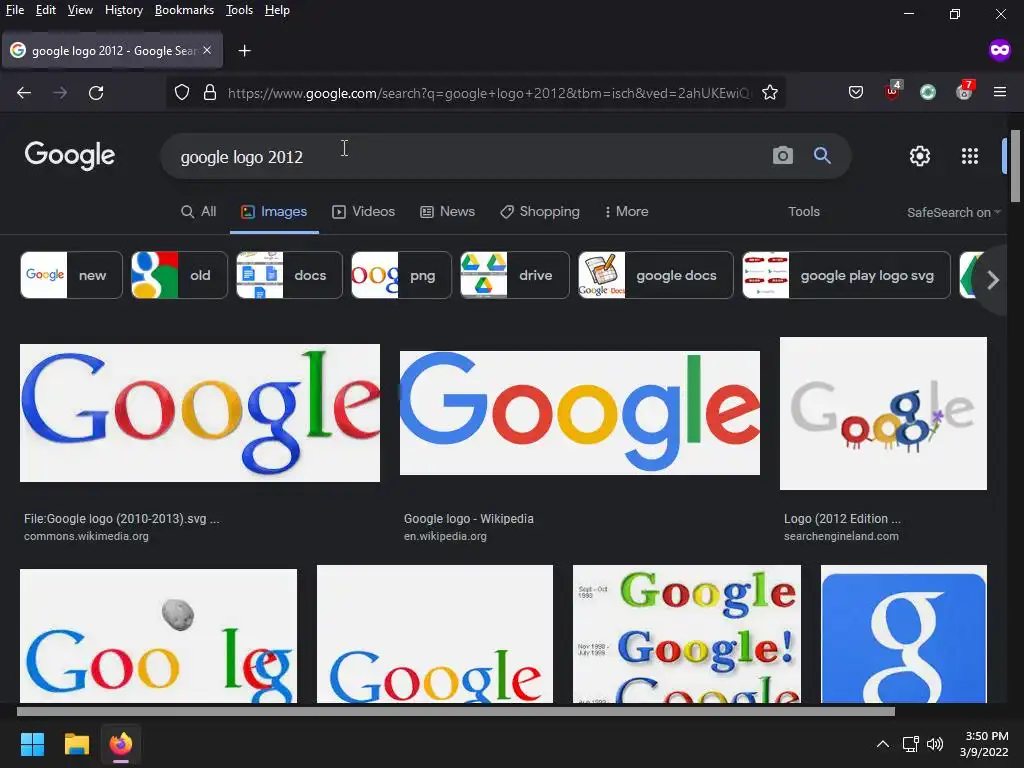Switch to the Videos tab
This screenshot has width=1024, height=768.
[x=364, y=212]
